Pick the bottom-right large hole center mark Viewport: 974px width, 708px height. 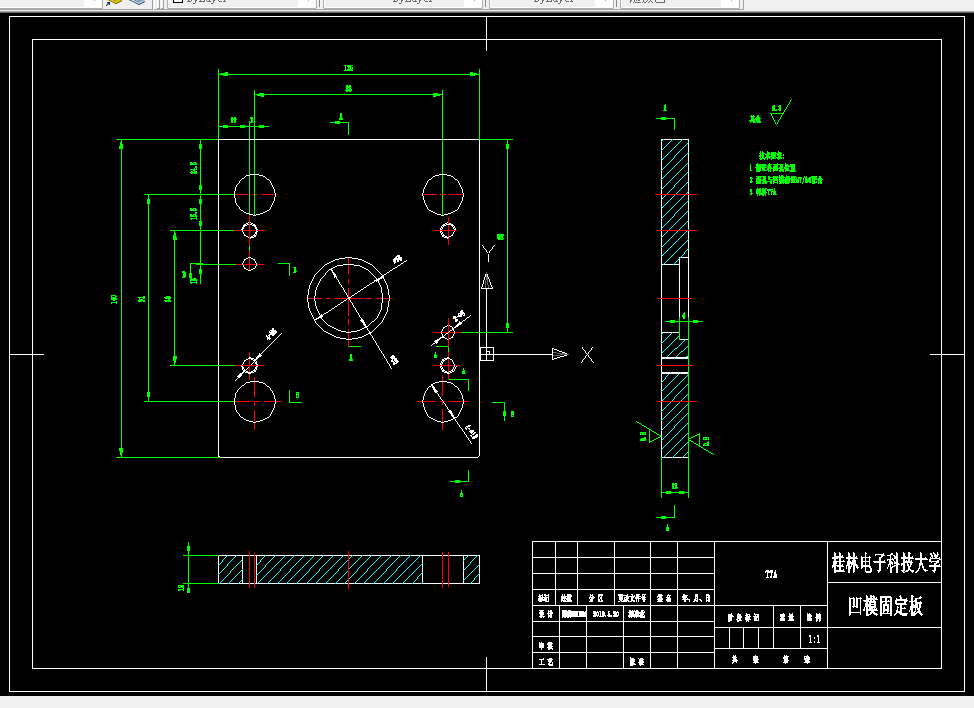click(443, 401)
